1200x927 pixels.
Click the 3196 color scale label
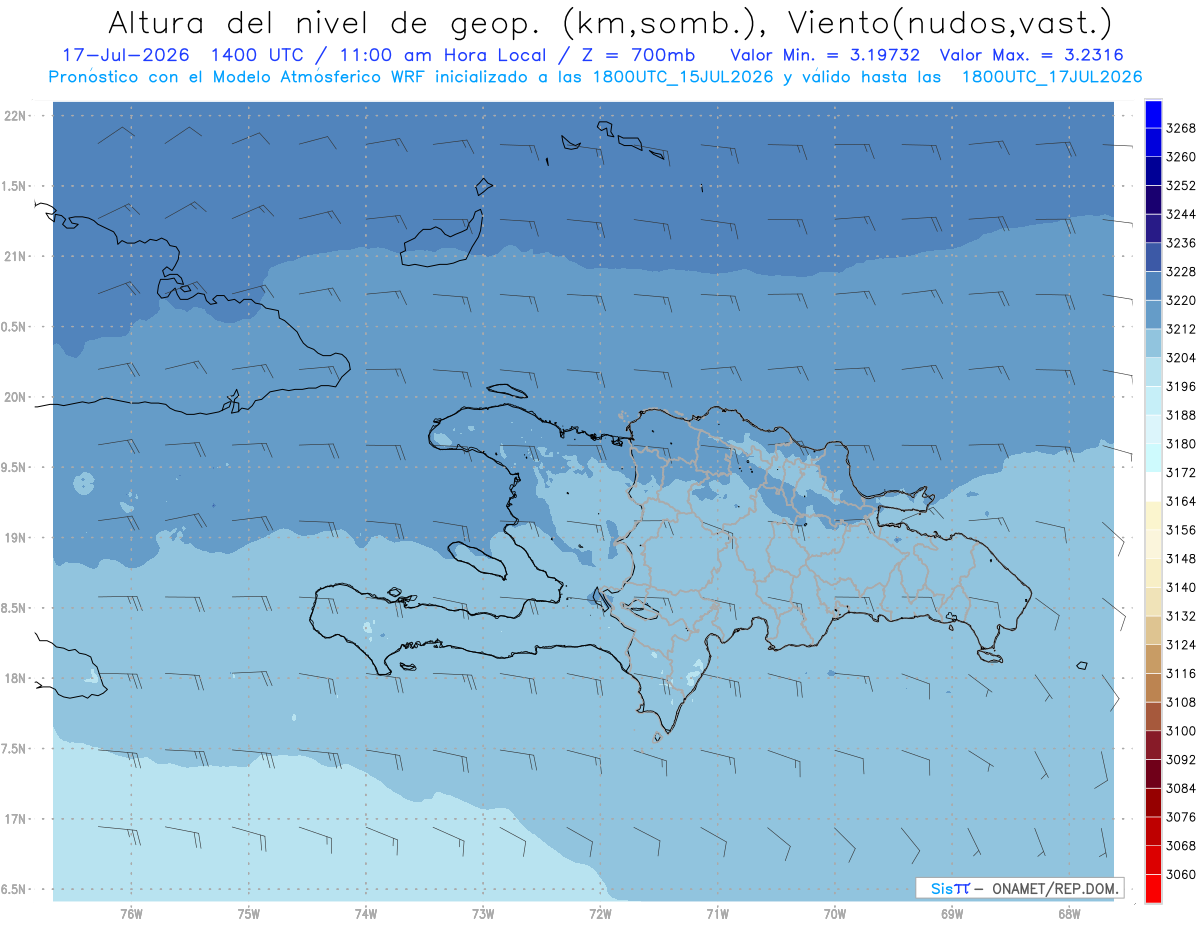pos(1181,386)
